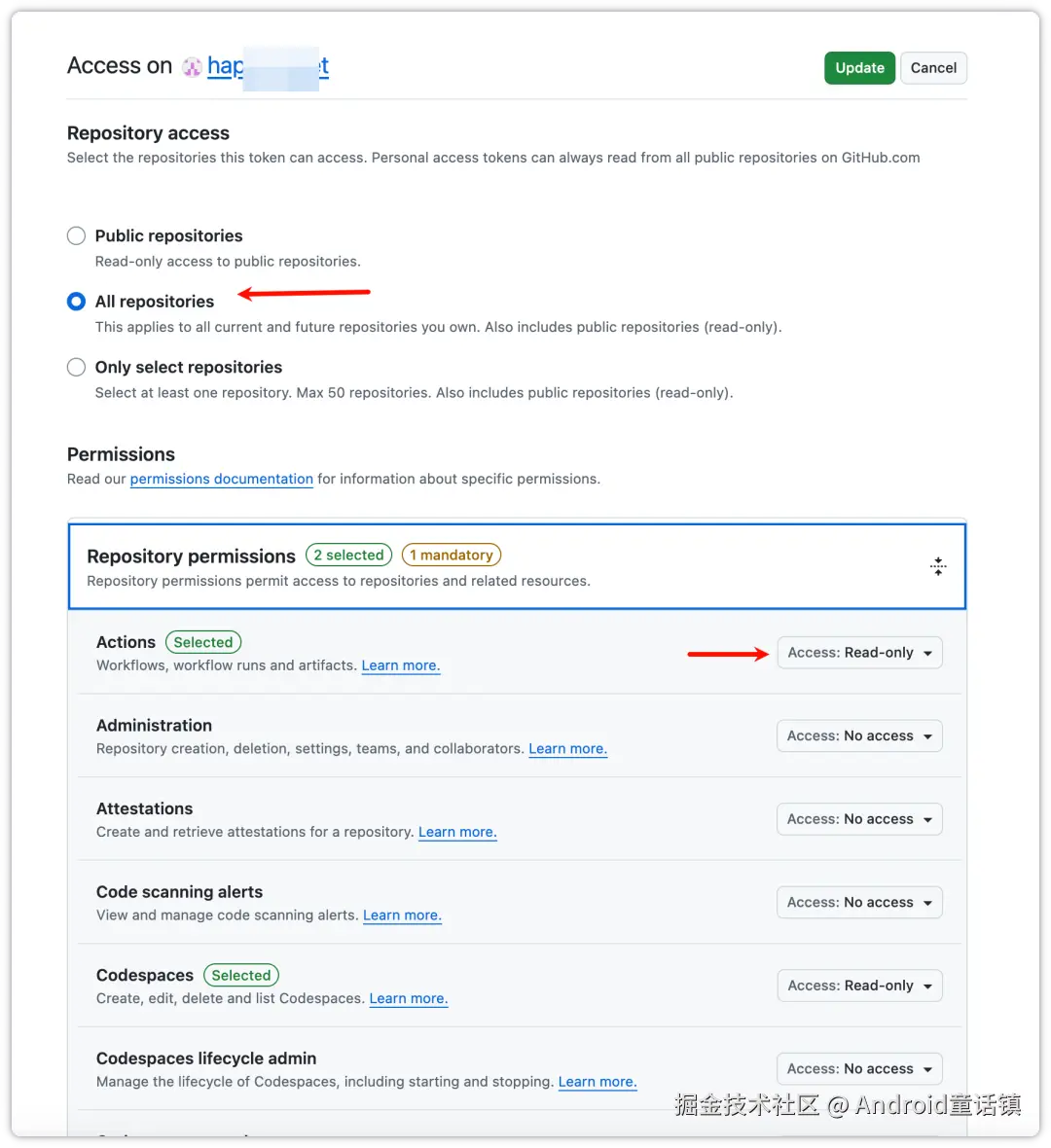Click the token avatar icon in the header

coord(192,66)
